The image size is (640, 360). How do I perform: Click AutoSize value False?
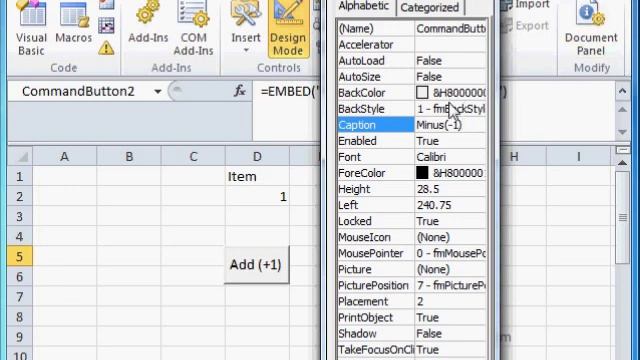pos(429,77)
